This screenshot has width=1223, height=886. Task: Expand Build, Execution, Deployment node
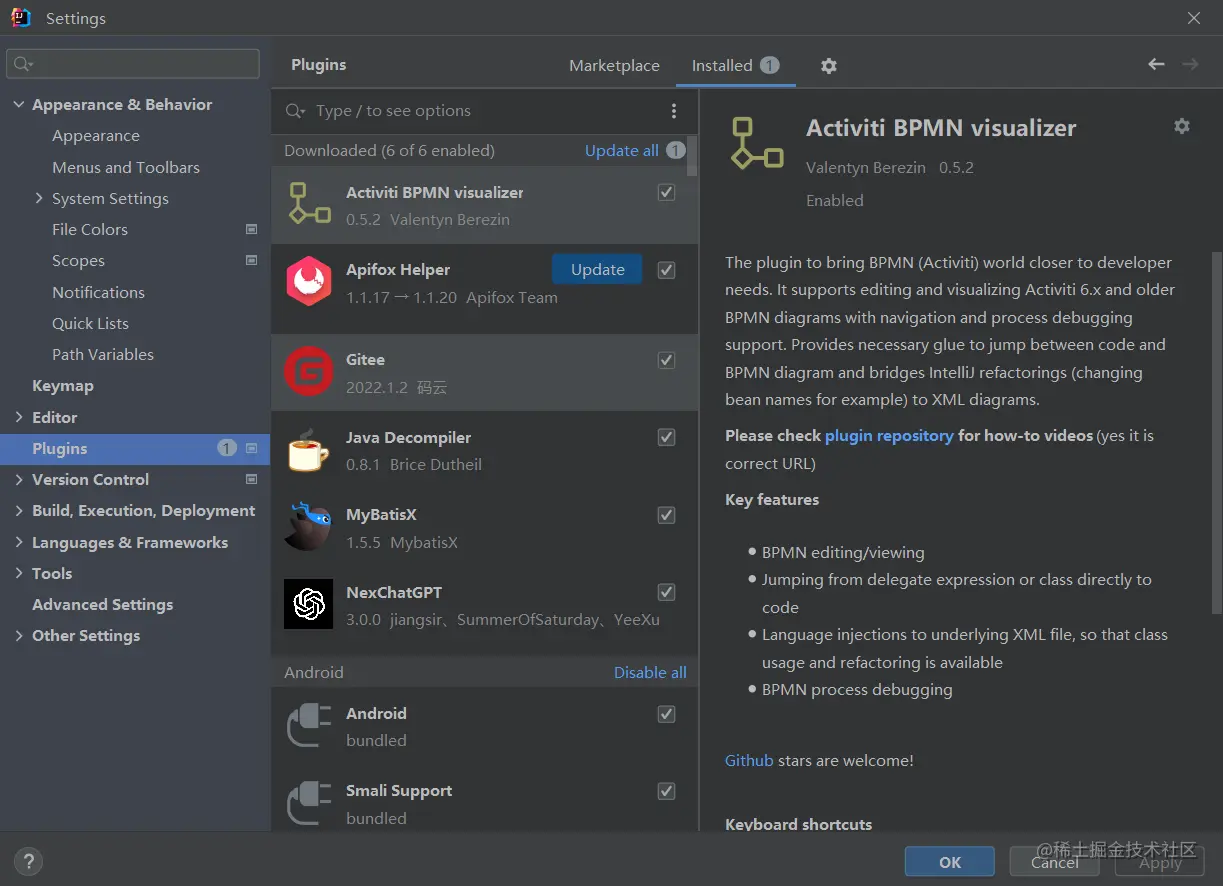pyautogui.click(x=19, y=510)
